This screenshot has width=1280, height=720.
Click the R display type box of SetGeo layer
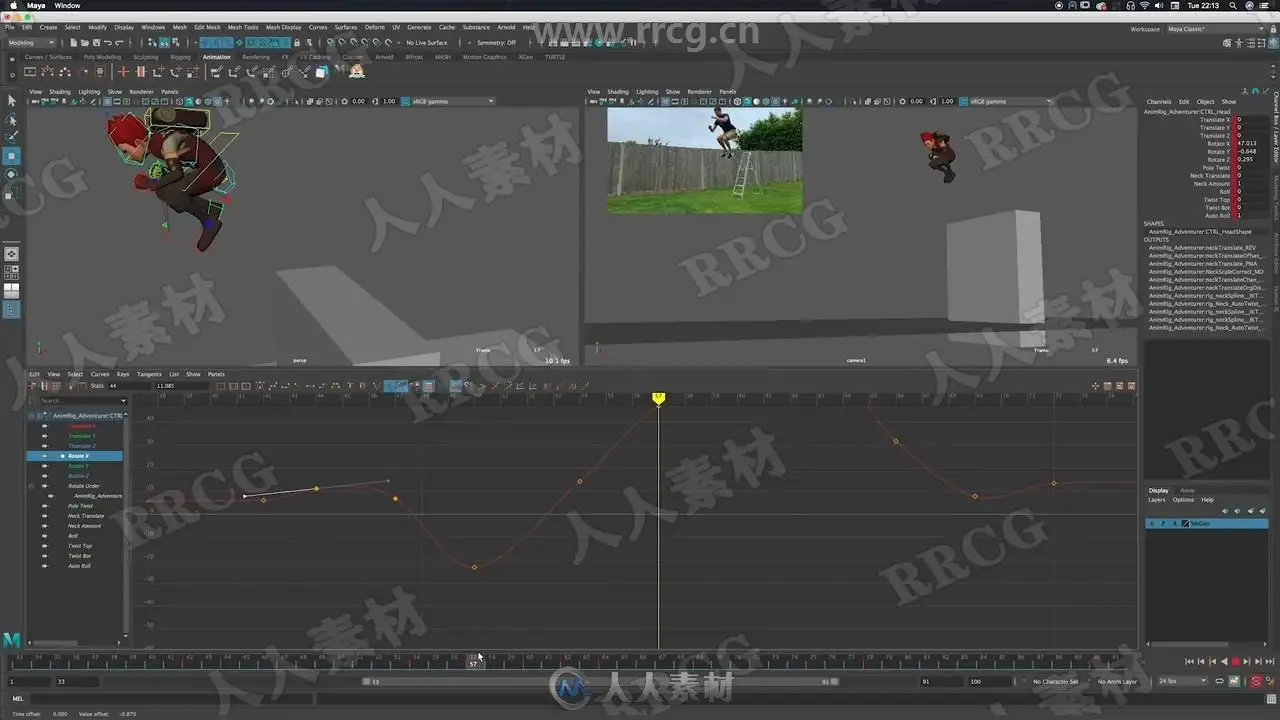(x=1174, y=524)
